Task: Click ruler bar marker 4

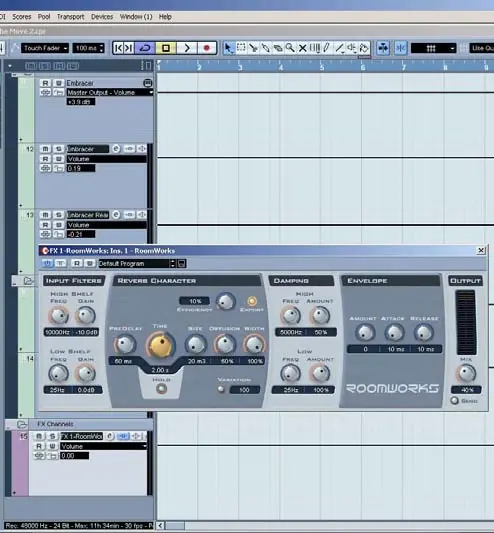Action: [281, 67]
